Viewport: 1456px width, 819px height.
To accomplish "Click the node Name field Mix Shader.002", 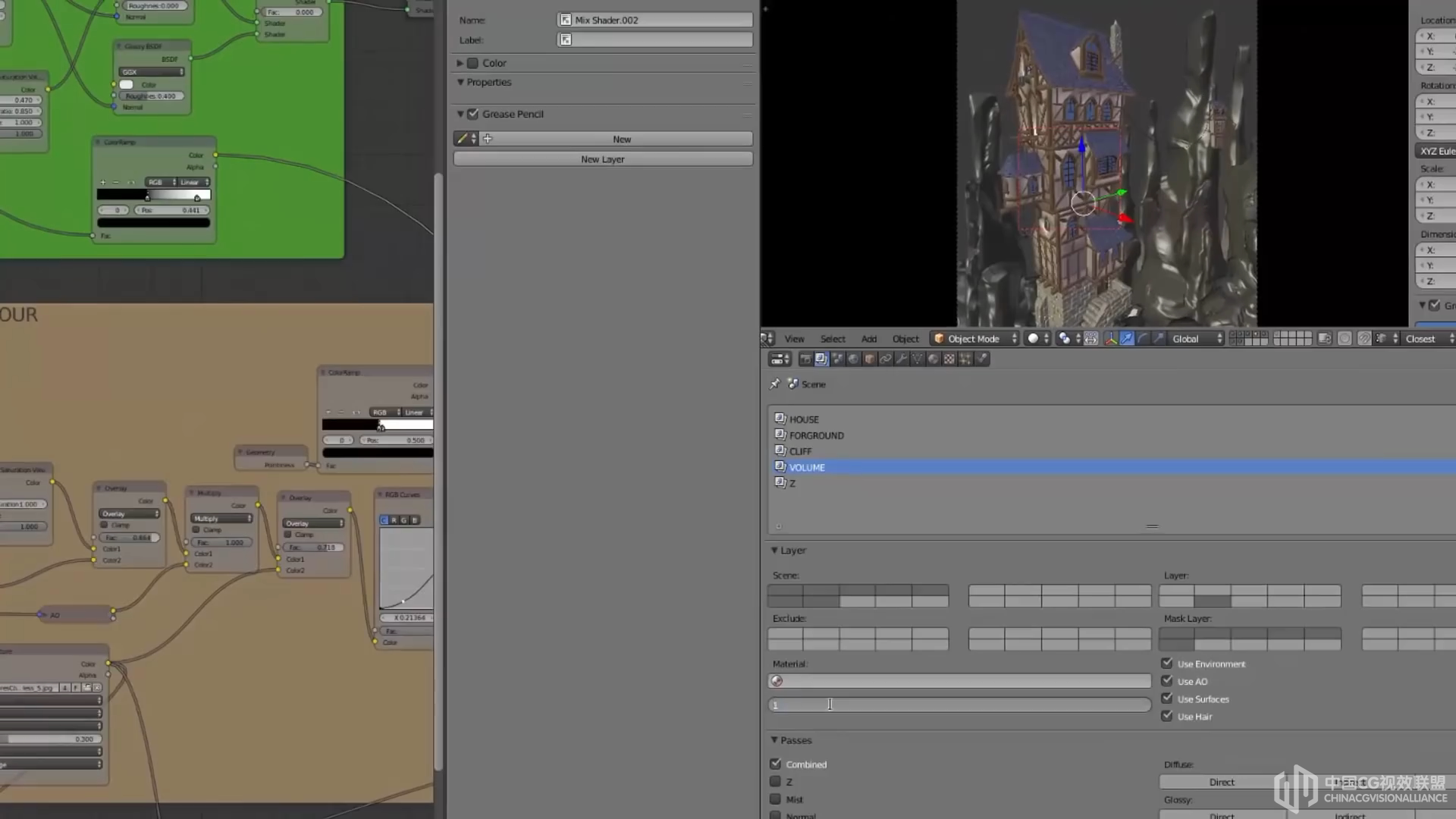I will 655,20.
